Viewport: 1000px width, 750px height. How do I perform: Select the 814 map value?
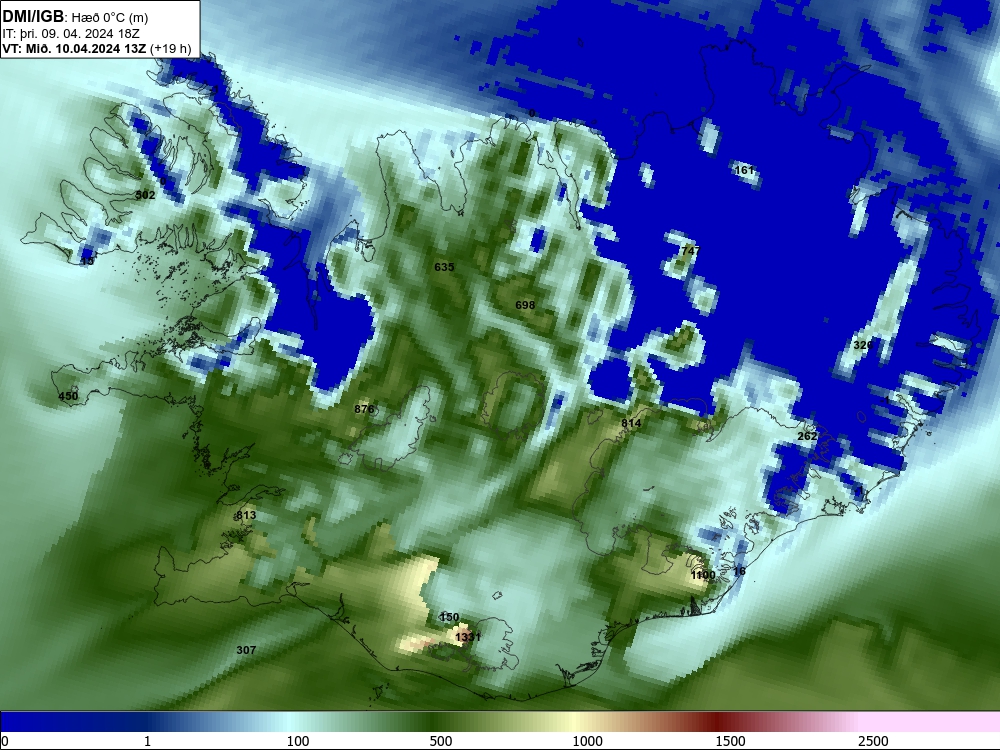pos(631,423)
